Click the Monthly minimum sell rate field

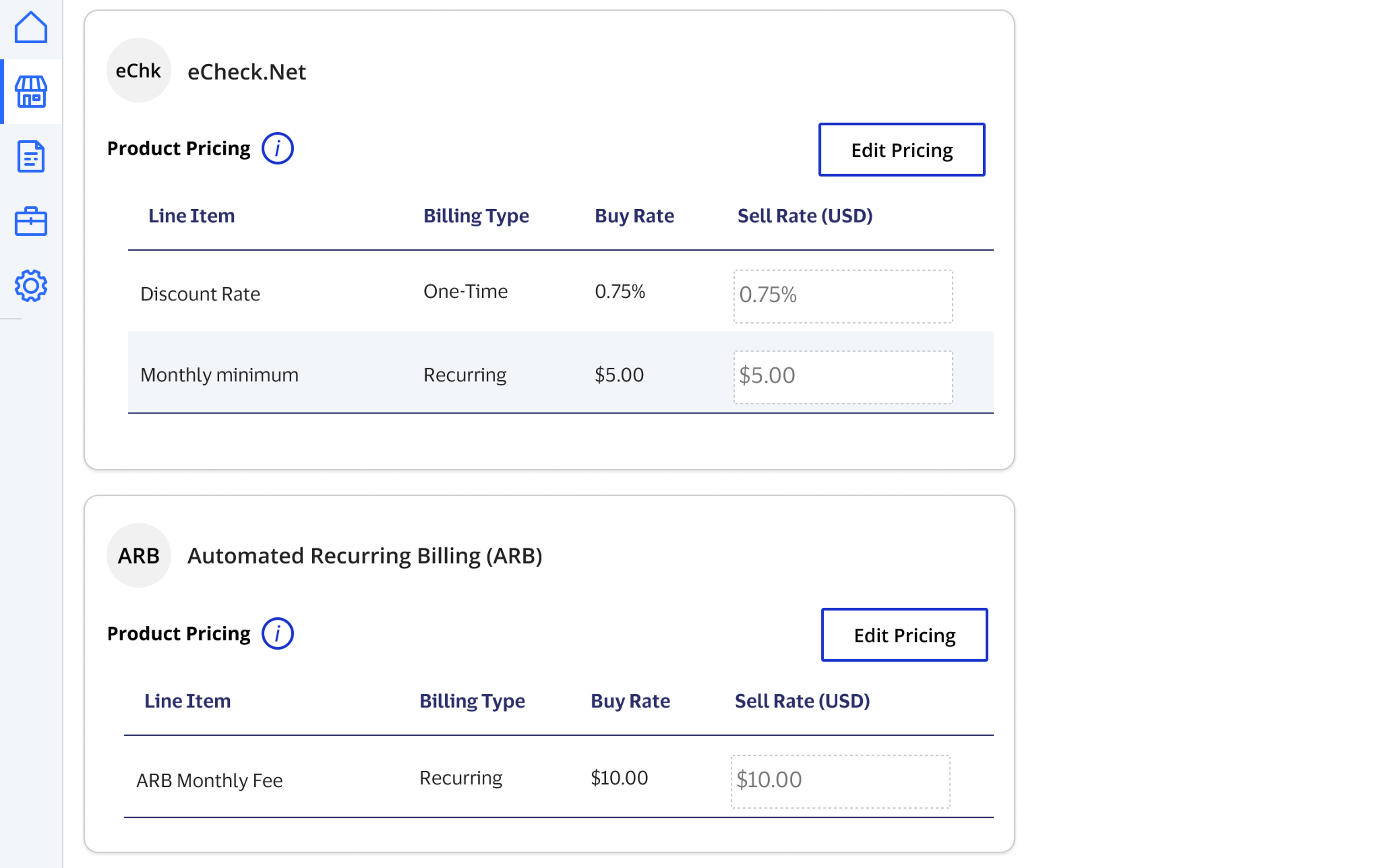point(843,377)
